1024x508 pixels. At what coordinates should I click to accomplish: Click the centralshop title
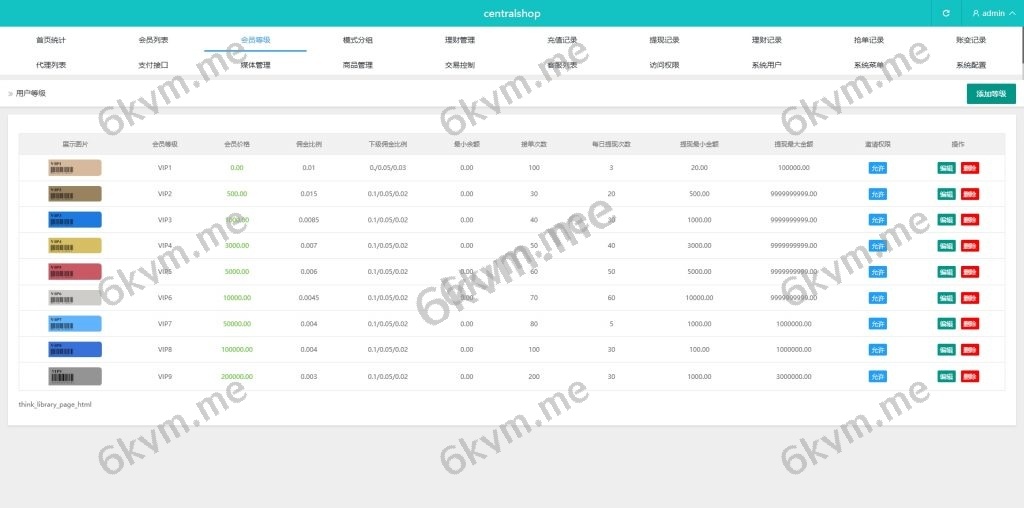[512, 13]
